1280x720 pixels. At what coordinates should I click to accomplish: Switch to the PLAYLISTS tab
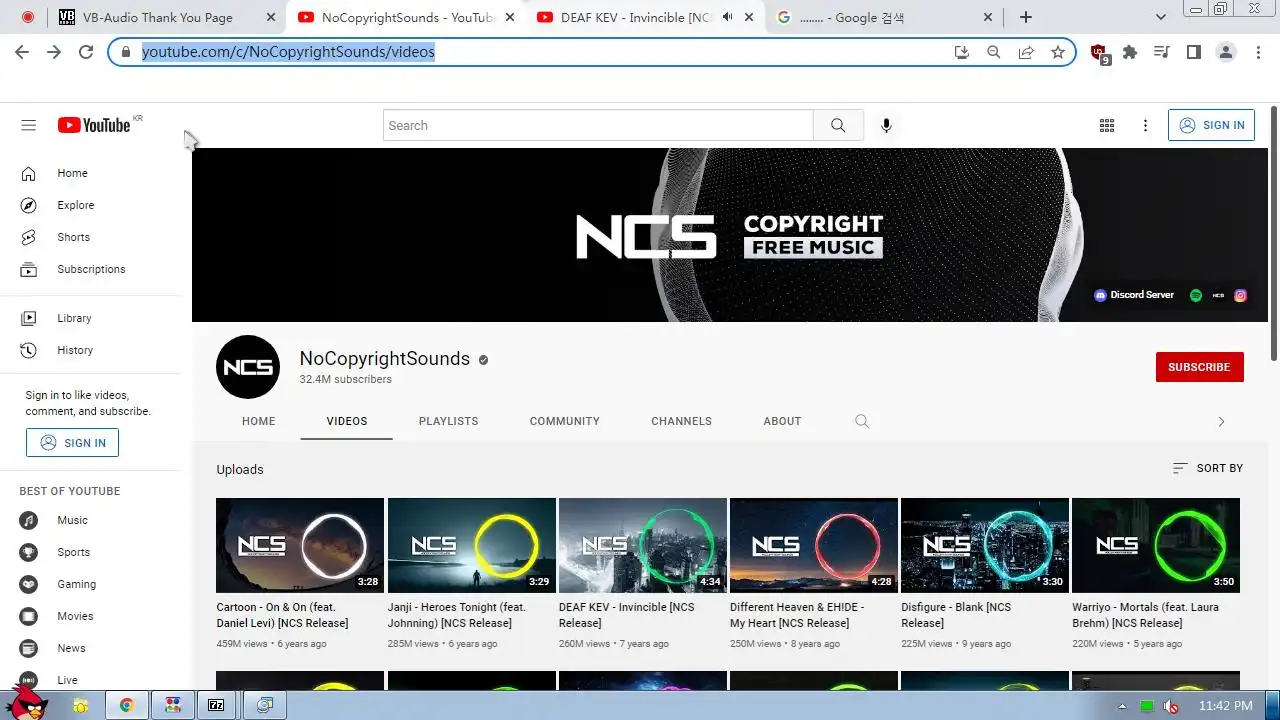coord(449,421)
